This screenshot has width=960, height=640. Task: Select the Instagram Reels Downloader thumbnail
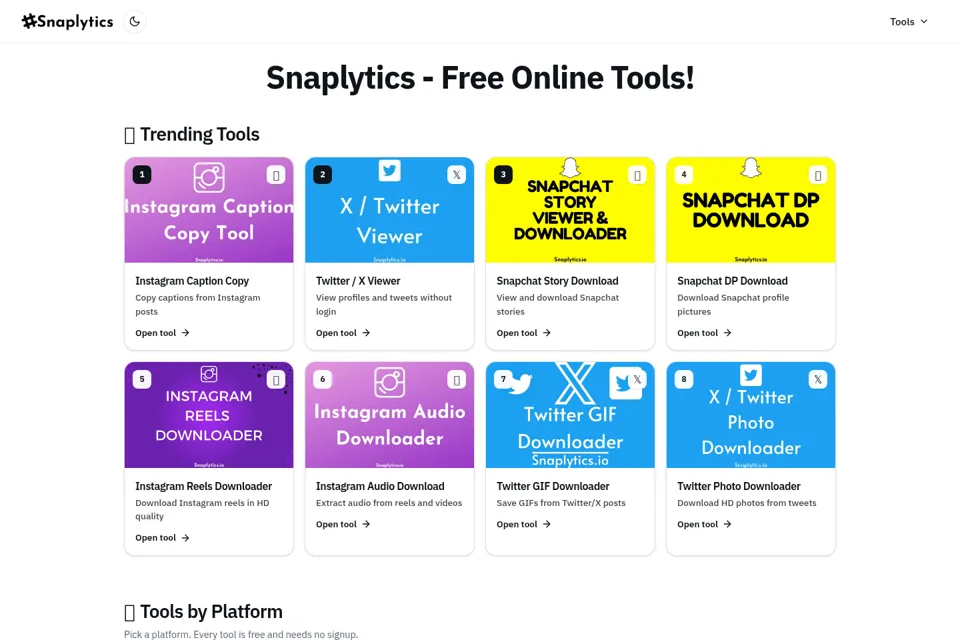[x=209, y=415]
